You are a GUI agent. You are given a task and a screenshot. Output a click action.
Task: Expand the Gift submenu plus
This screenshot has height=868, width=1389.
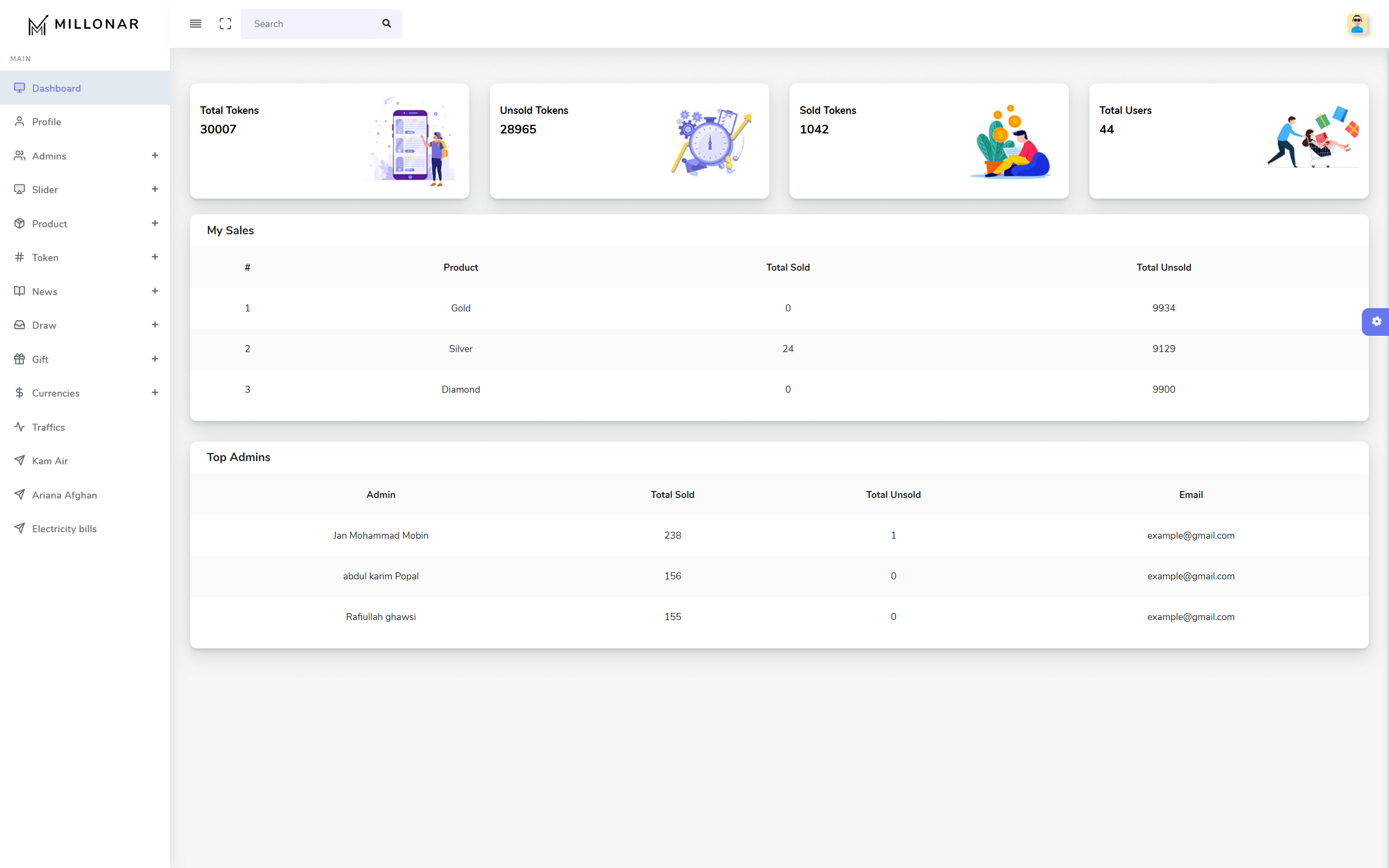155,359
